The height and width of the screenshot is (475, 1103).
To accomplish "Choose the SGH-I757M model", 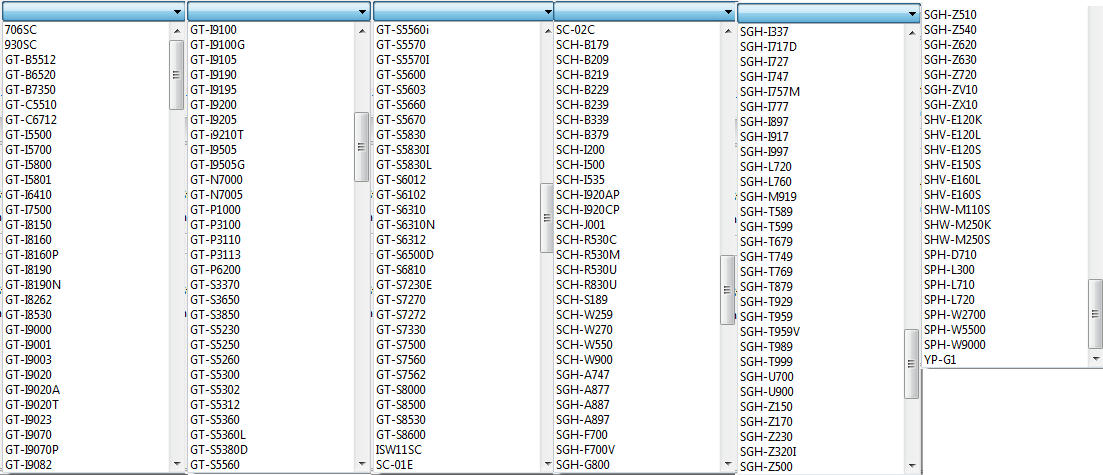I will click(770, 91).
